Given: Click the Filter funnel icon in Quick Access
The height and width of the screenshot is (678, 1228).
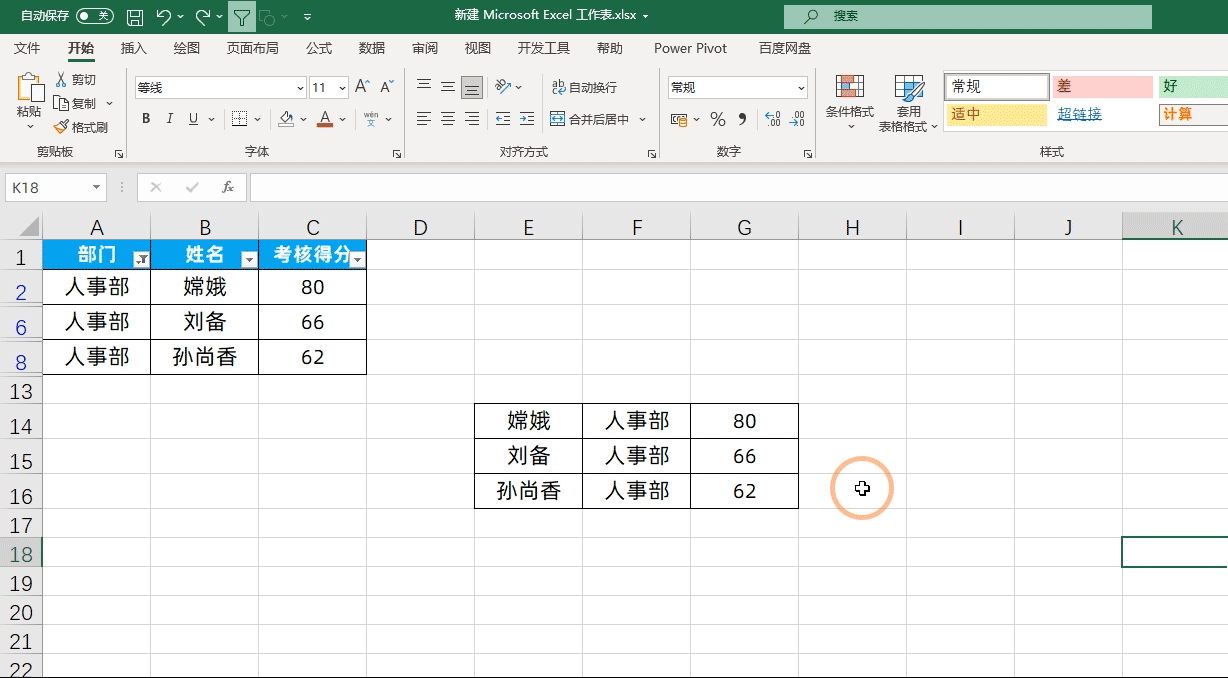Looking at the screenshot, I should pos(241,16).
